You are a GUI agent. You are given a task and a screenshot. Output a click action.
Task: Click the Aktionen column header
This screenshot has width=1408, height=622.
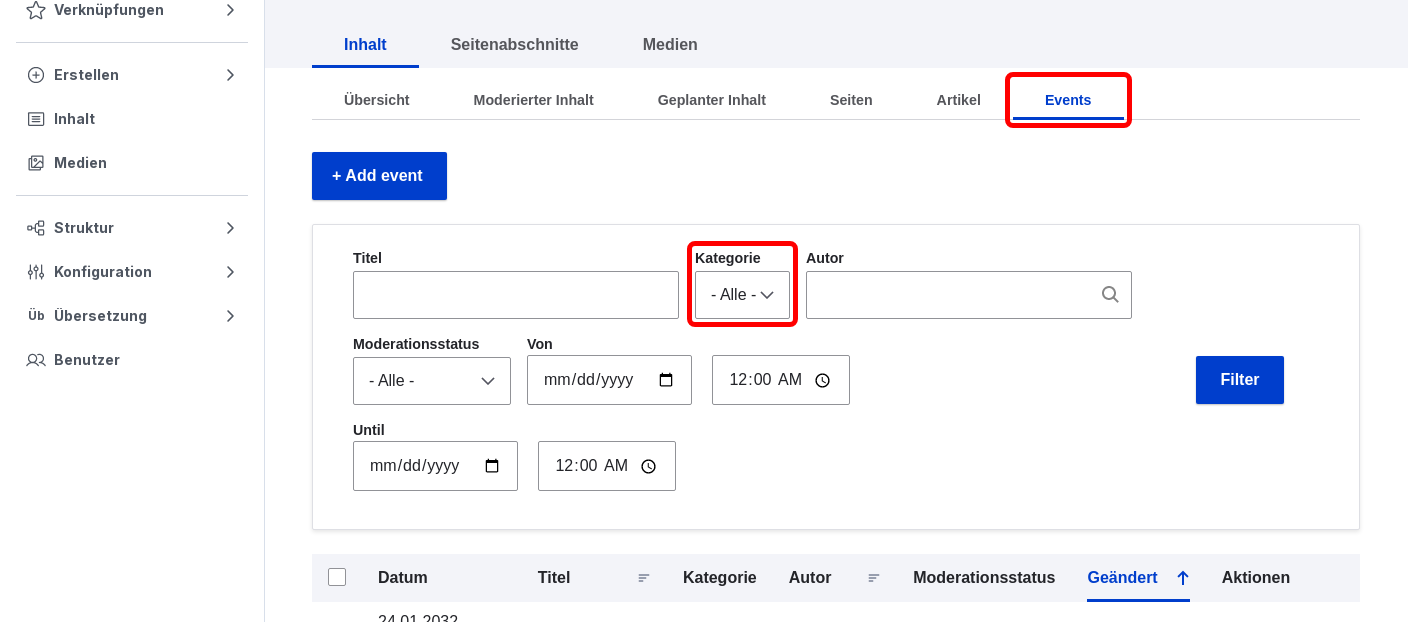coord(1256,578)
